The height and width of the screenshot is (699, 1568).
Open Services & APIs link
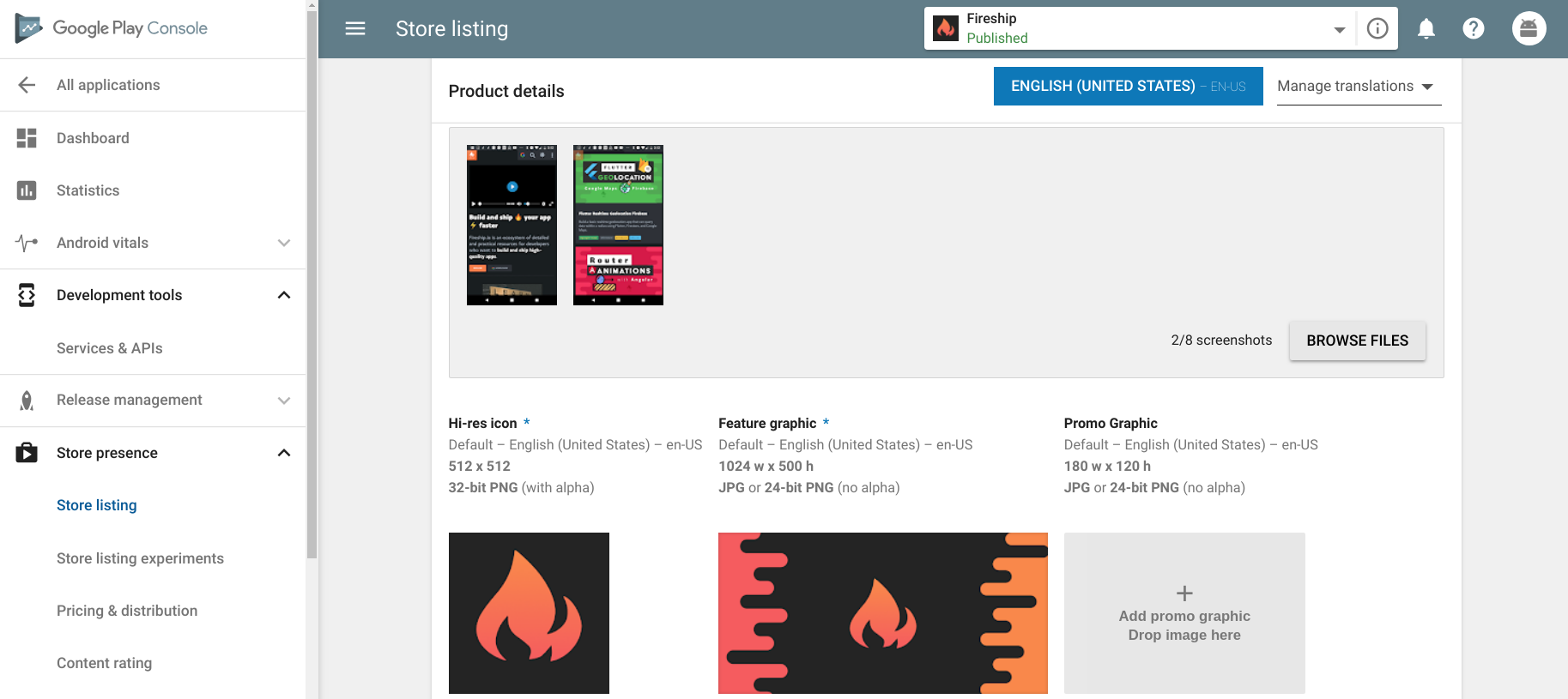click(109, 348)
